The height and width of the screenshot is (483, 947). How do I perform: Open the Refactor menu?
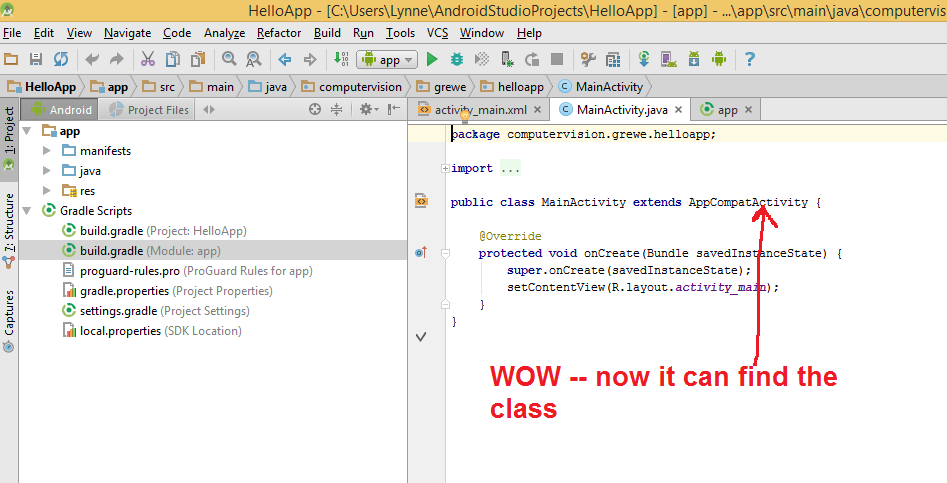pos(279,33)
